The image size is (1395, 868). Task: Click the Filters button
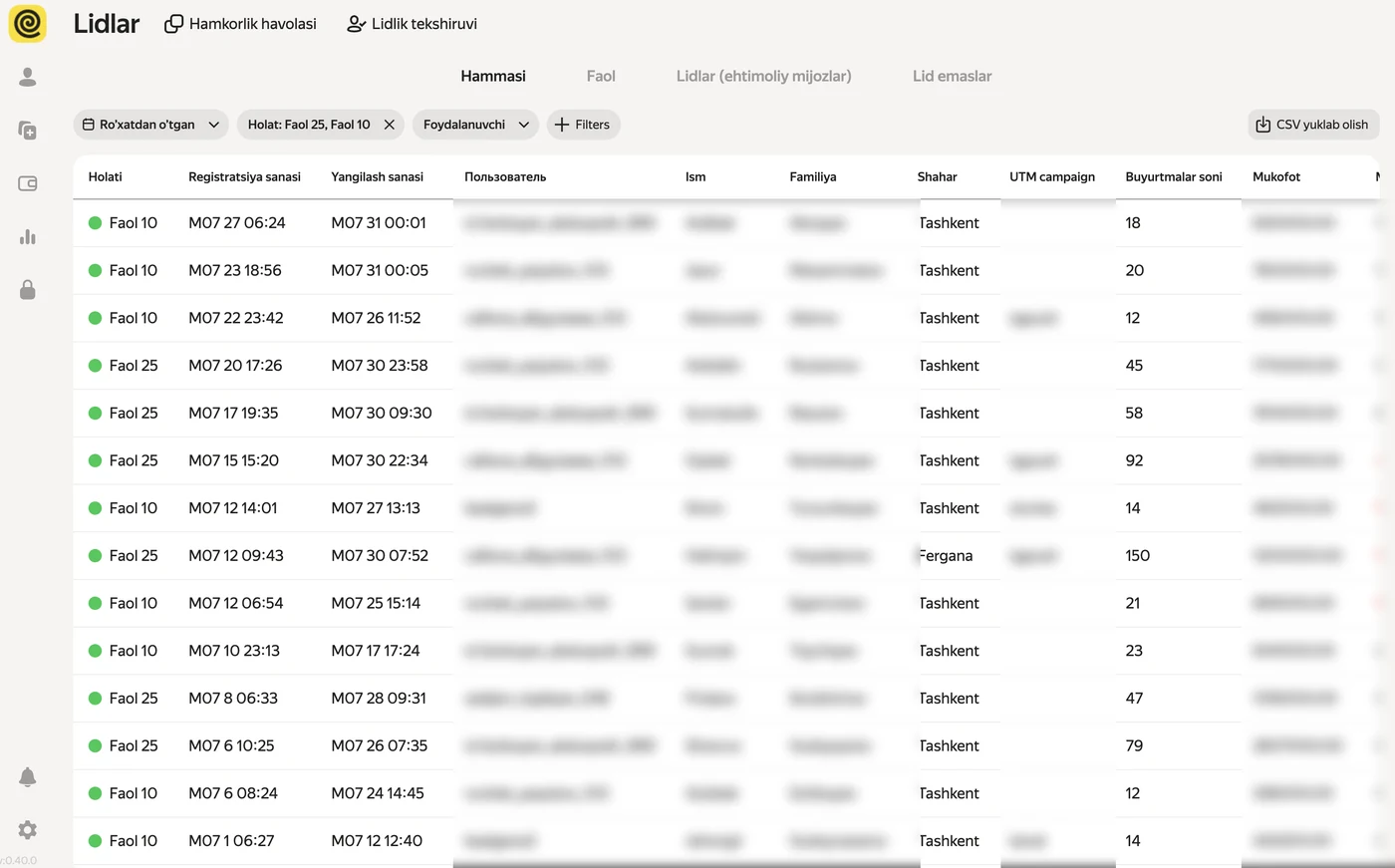pos(583,125)
